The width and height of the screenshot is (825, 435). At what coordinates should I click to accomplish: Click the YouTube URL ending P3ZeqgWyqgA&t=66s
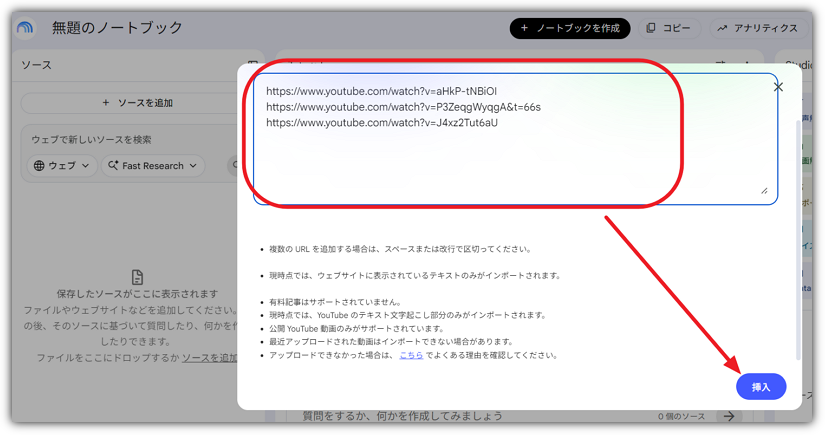403,107
